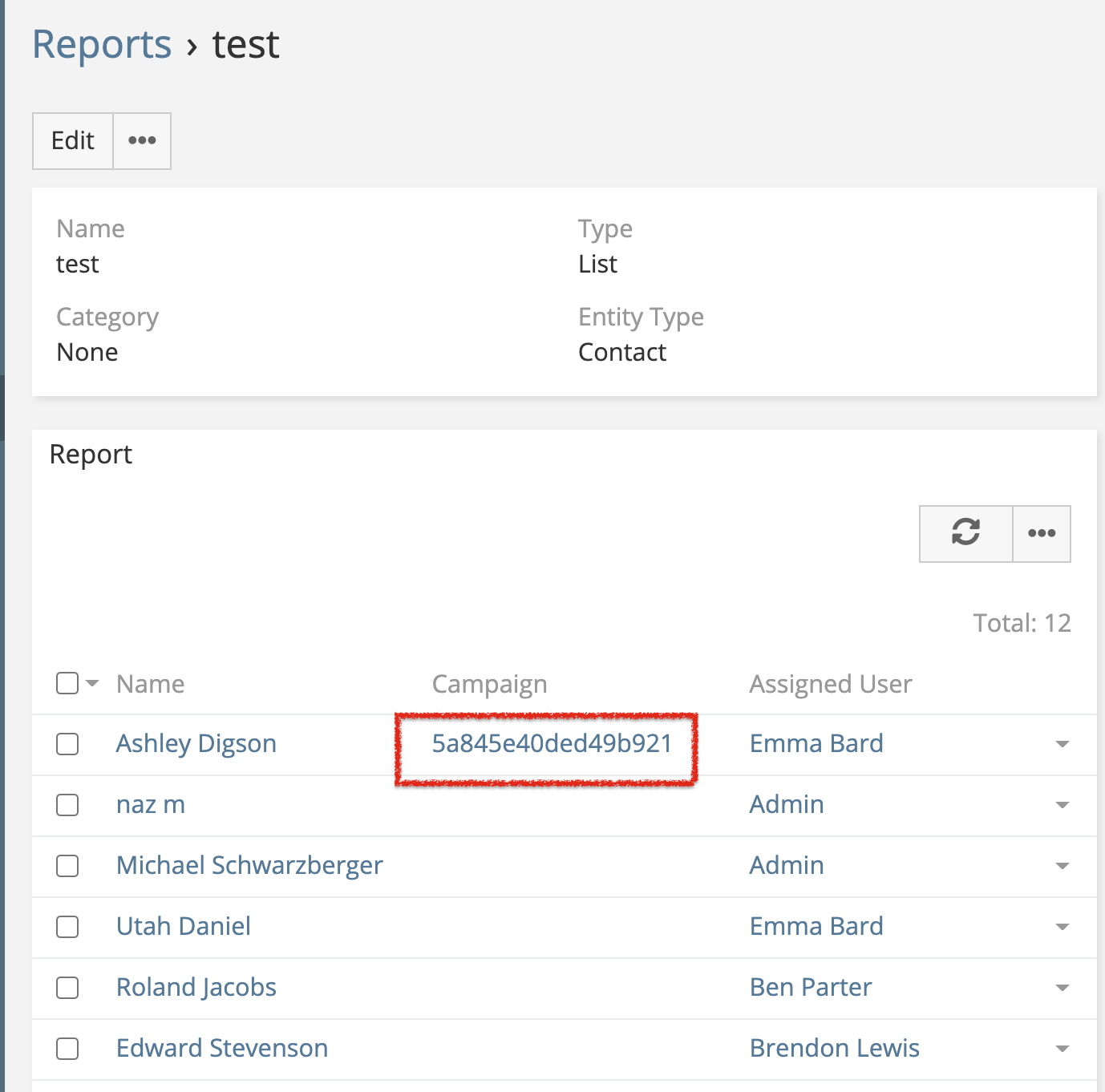Open the report panel three-dots menu
The image size is (1105, 1092).
[x=1041, y=533]
